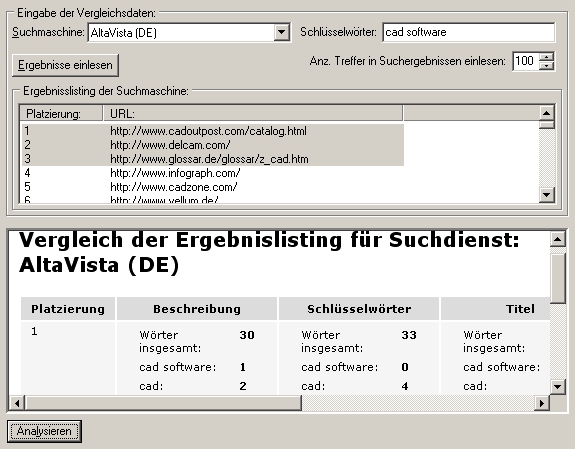Click the Schlüsselwörter input field
This screenshot has height=449, width=575.
469,32
